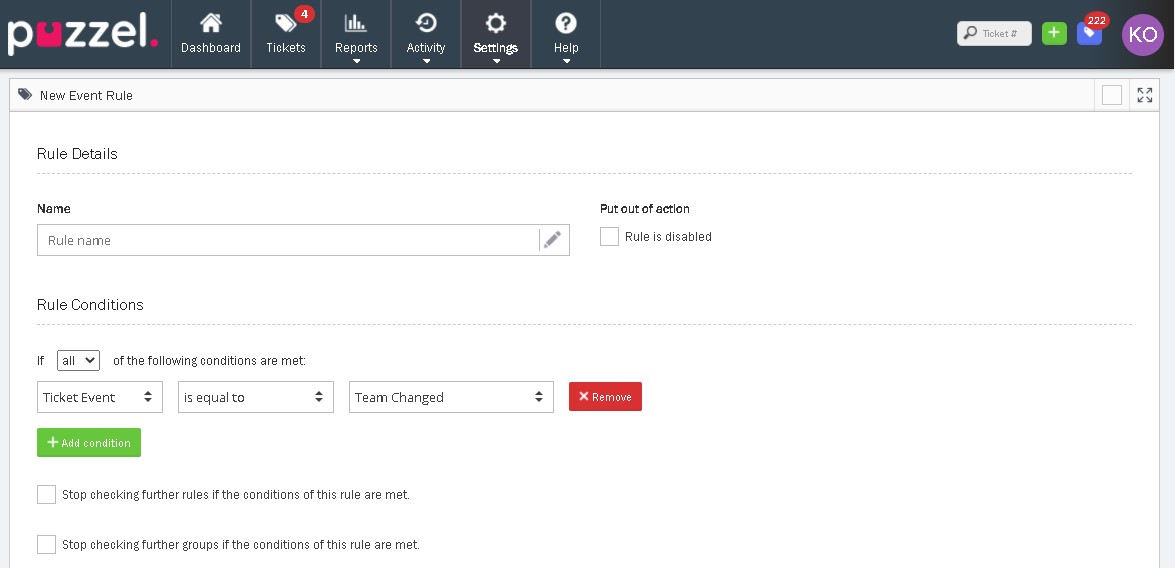Open the Reports menu

click(356, 34)
